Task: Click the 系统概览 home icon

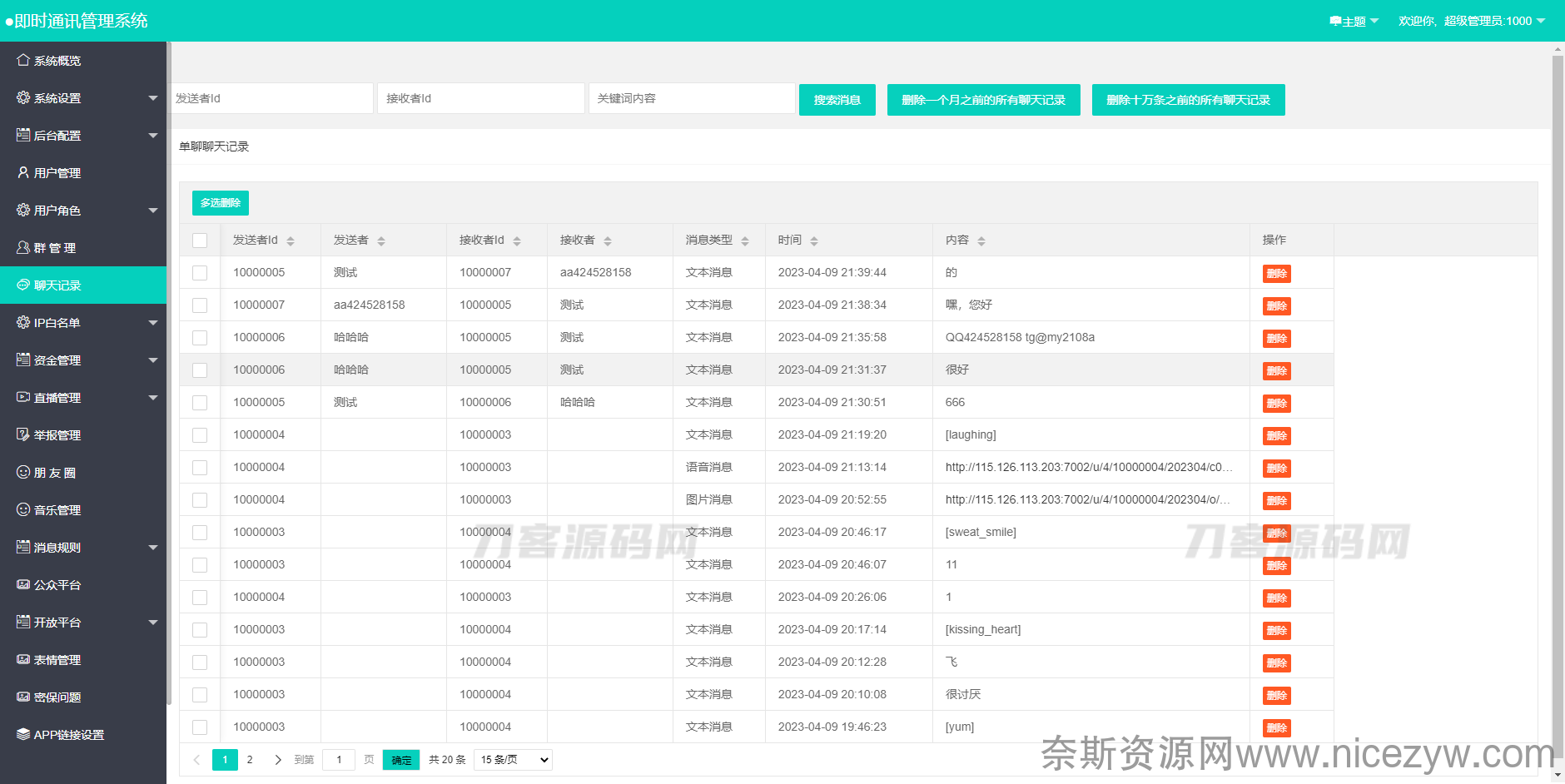Action: tap(23, 60)
